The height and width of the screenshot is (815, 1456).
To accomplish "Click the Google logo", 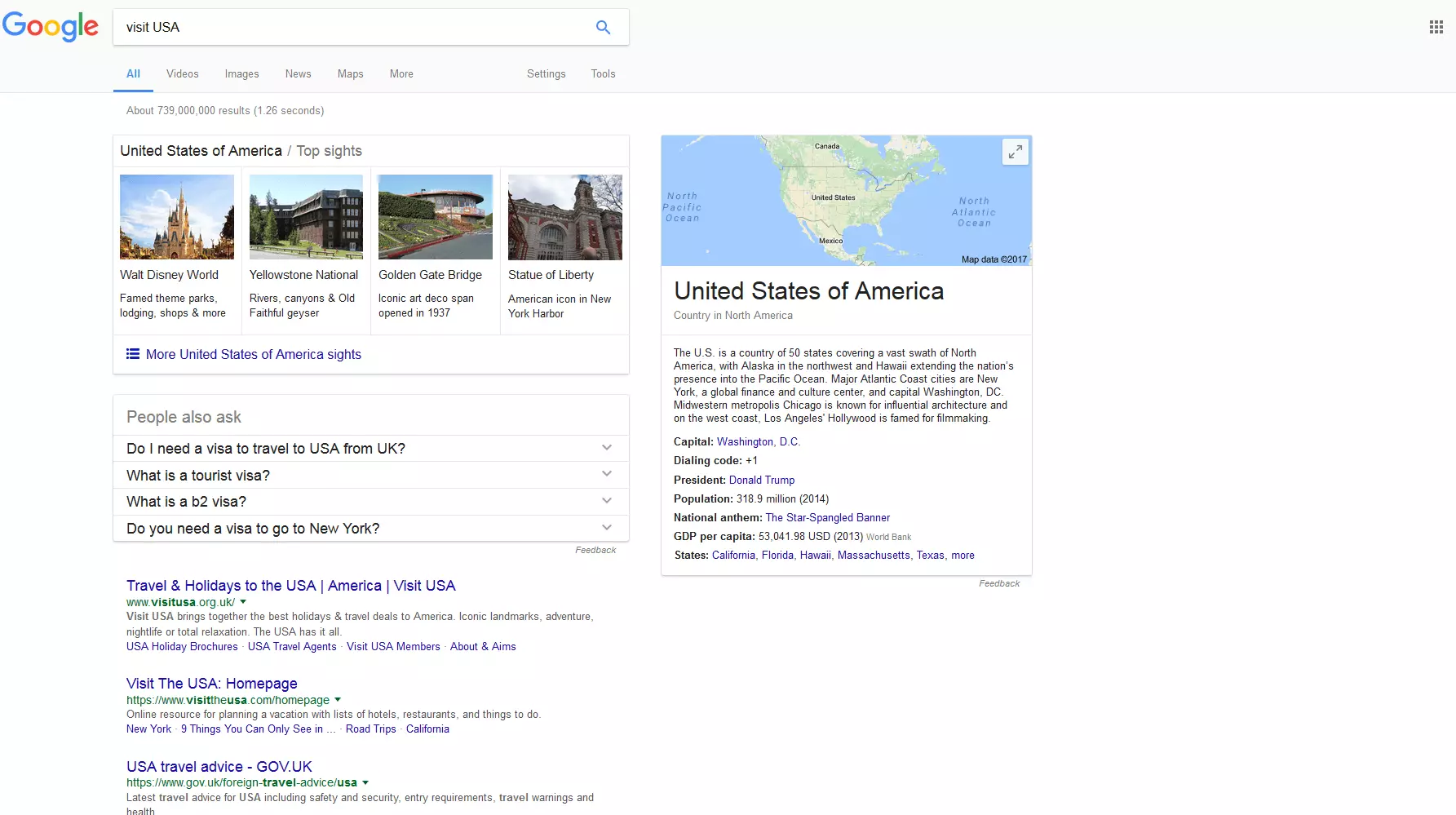I will tap(51, 27).
